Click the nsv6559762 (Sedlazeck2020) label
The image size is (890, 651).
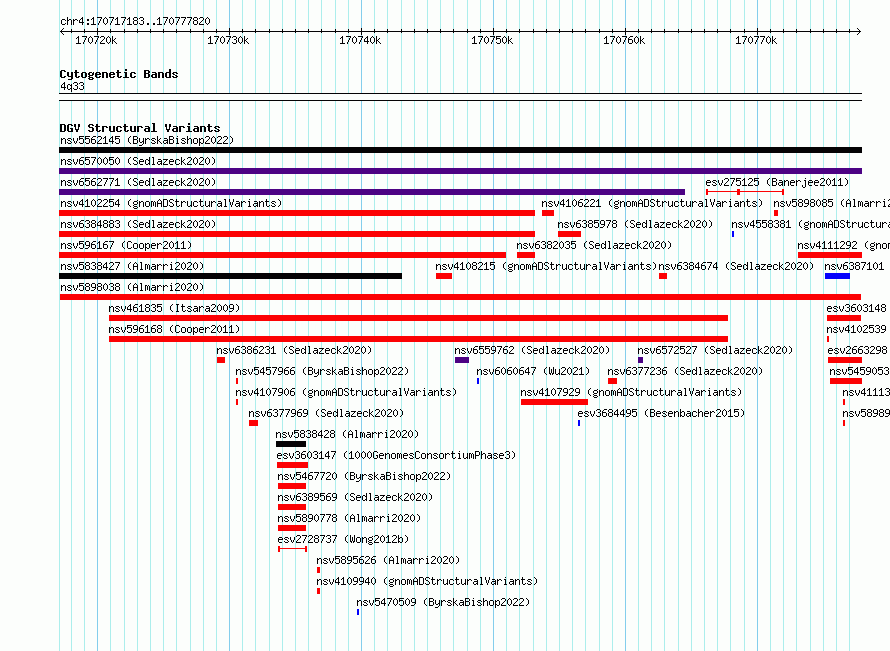pyautogui.click(x=532, y=350)
